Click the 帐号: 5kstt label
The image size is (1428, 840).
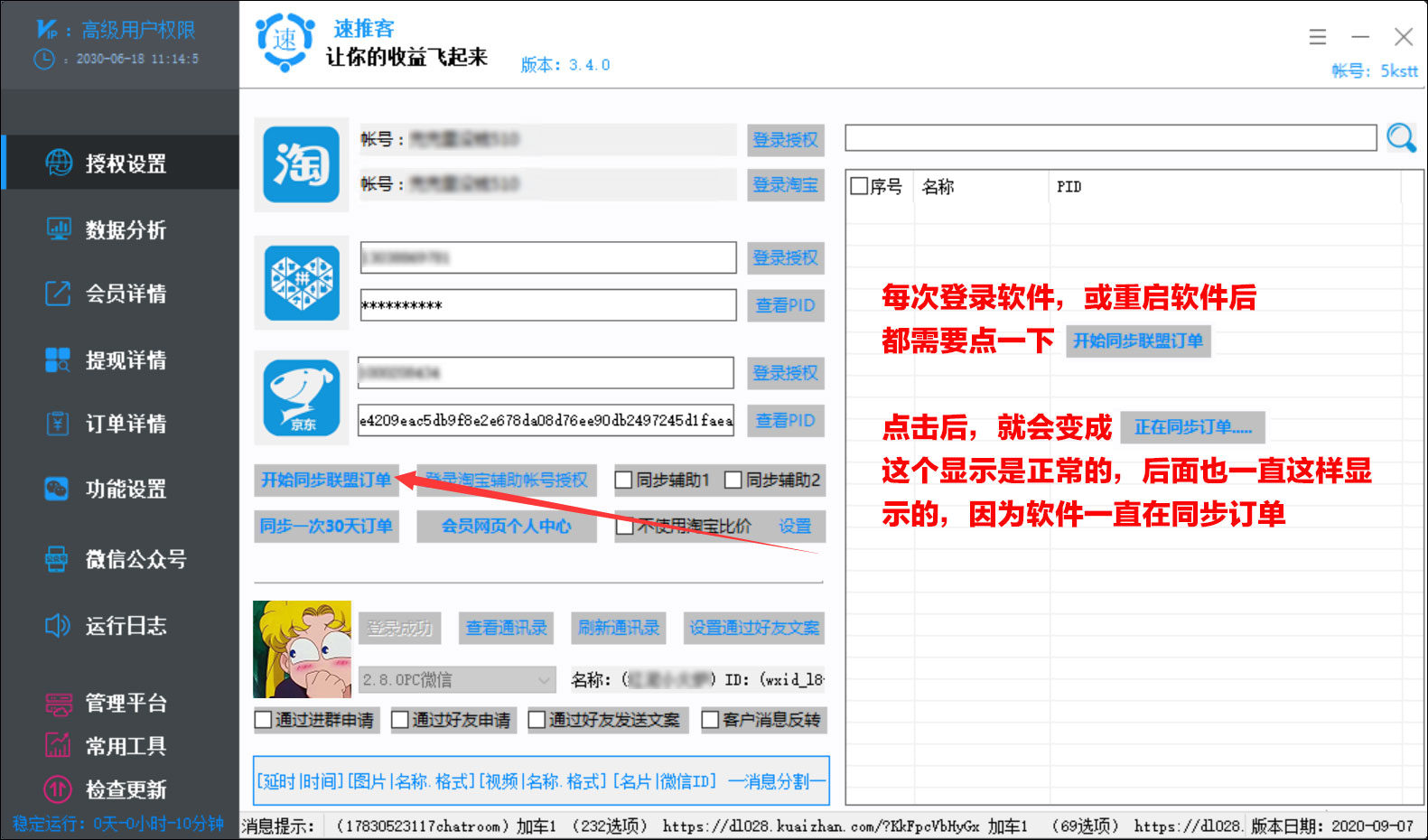click(x=1375, y=70)
